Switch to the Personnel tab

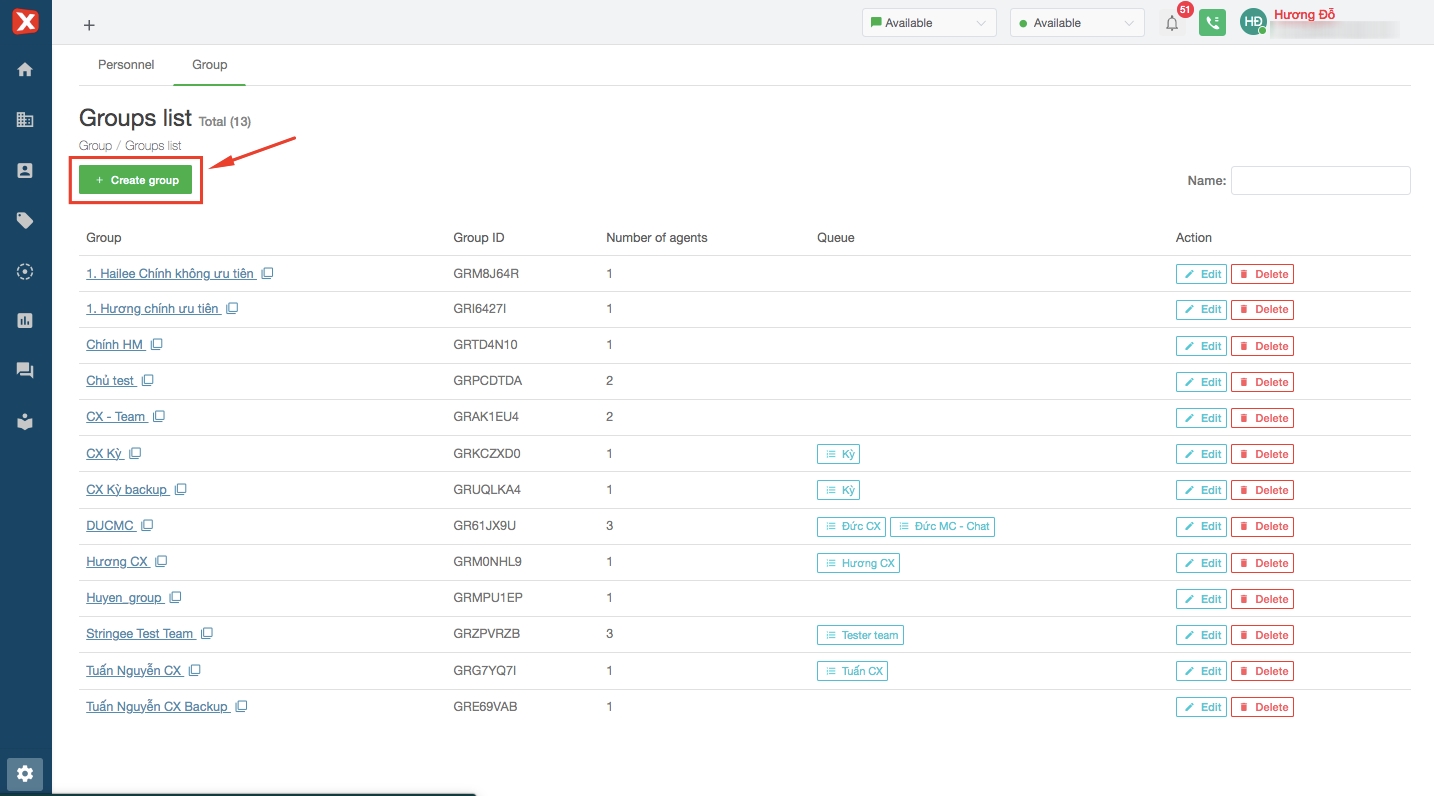click(x=126, y=65)
